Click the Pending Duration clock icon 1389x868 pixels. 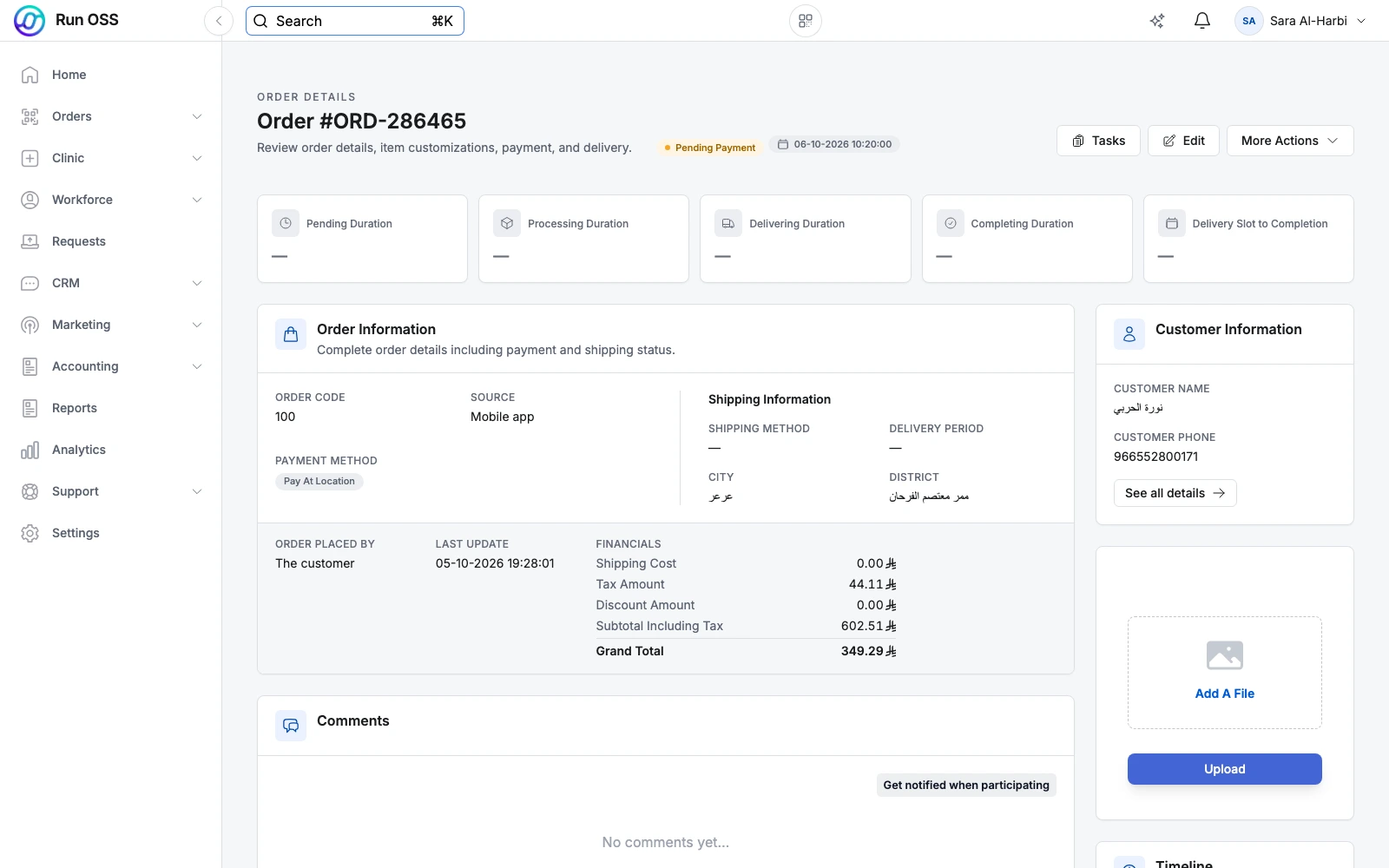tap(286, 223)
